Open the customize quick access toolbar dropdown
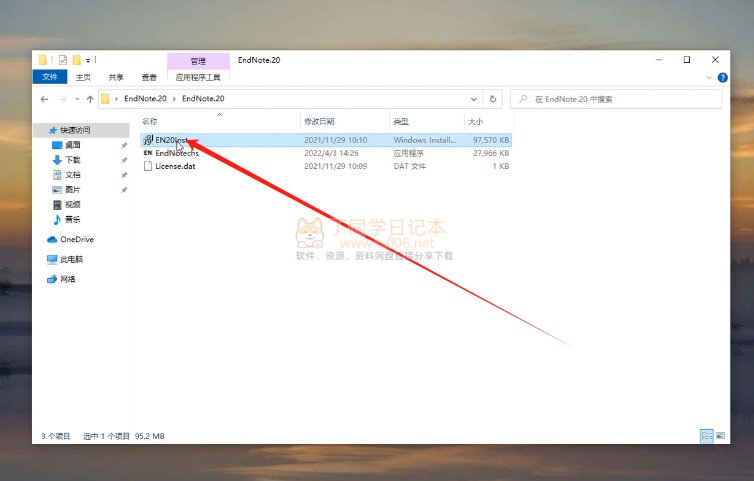 click(89, 60)
